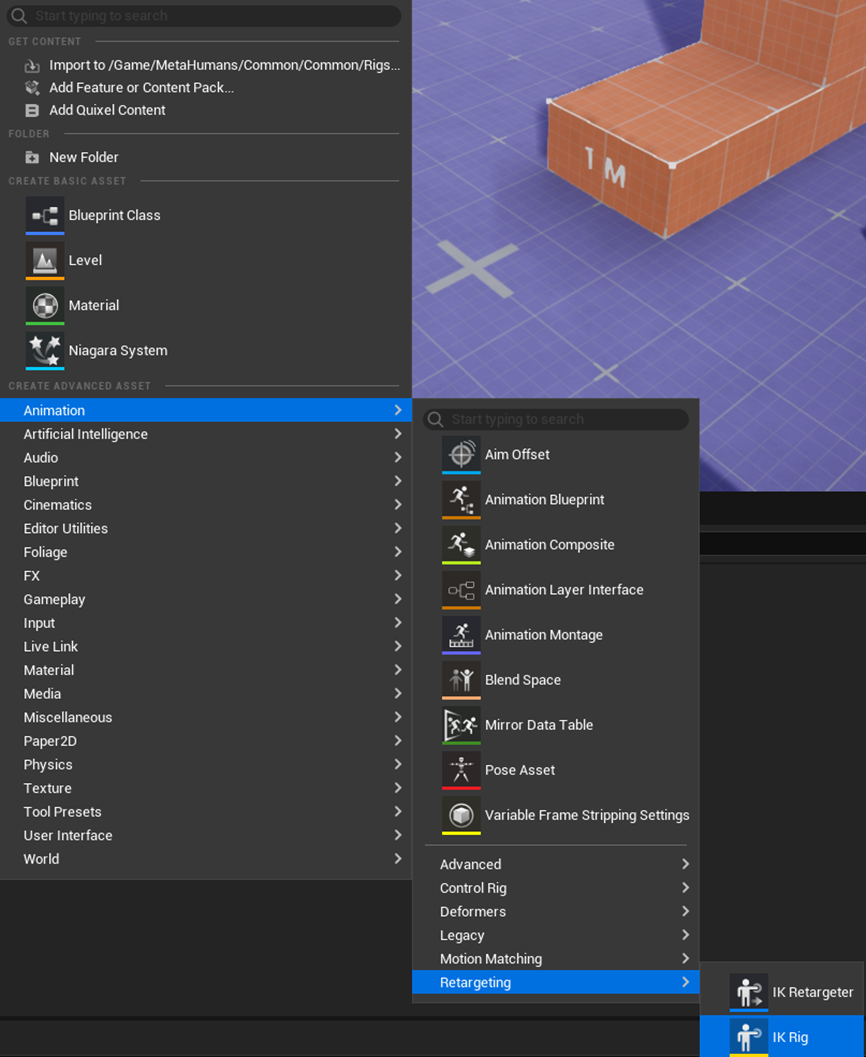Select Variable Frame Stripping Settings label
The height and width of the screenshot is (1057, 866).
tap(587, 815)
